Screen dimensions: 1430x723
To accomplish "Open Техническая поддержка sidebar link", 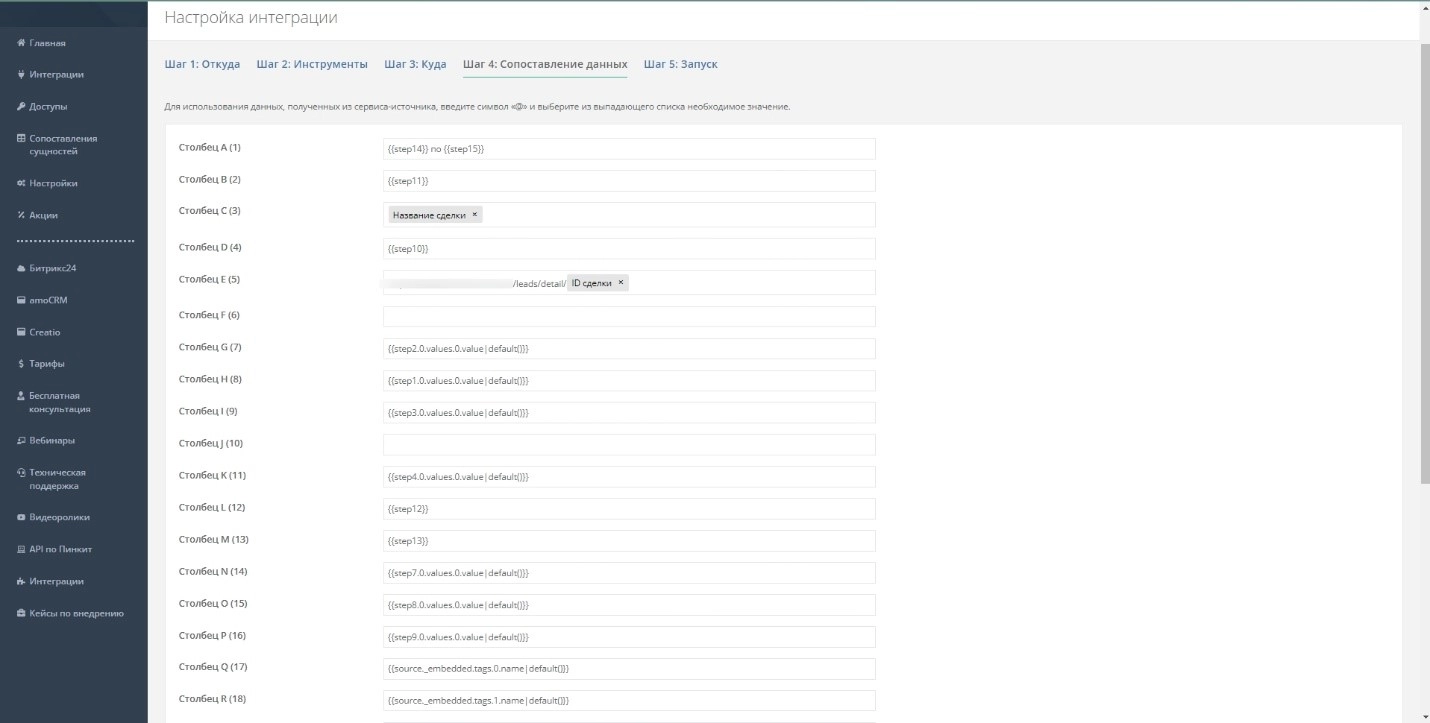I will pos(57,479).
